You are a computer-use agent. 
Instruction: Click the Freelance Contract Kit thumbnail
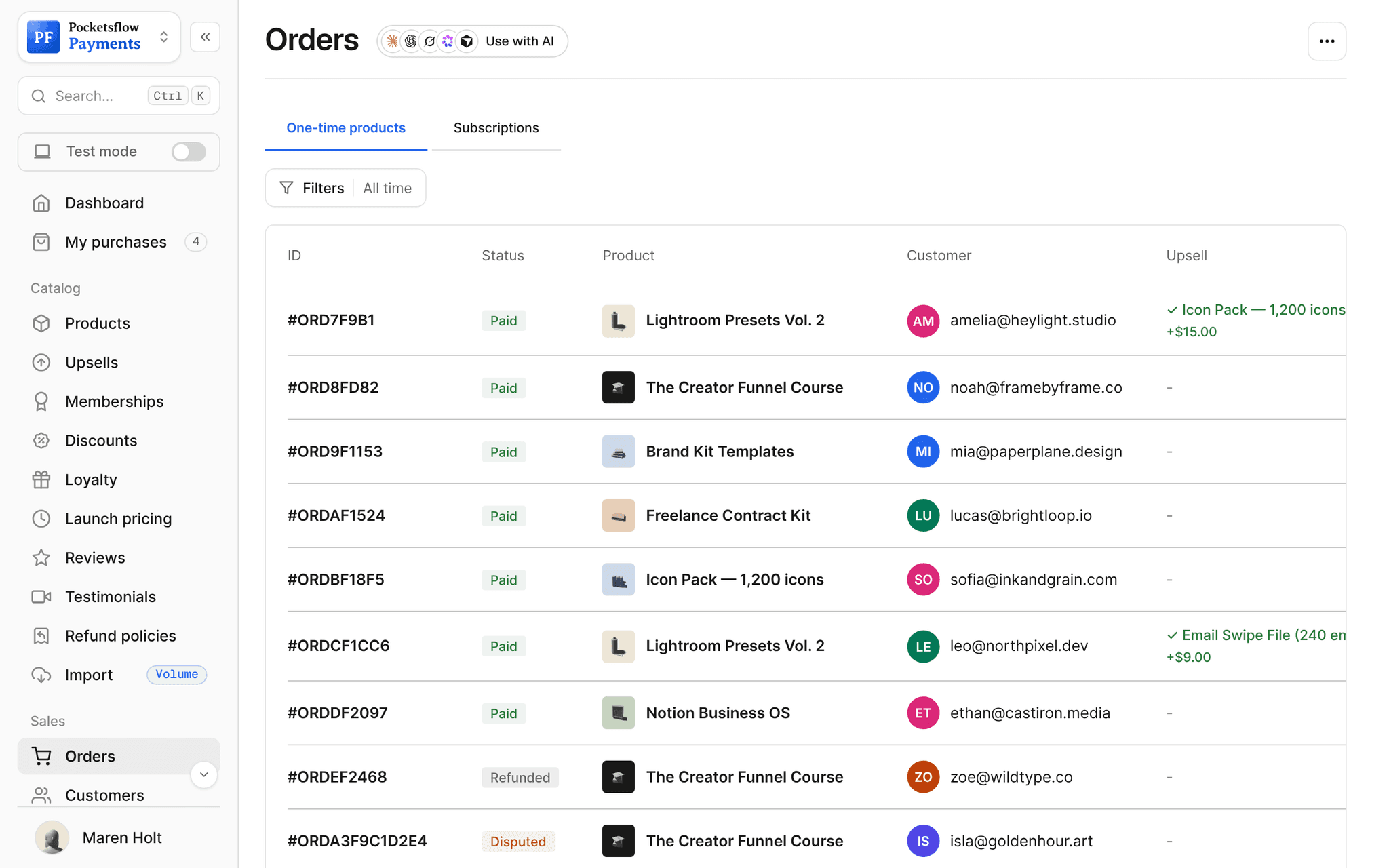618,515
